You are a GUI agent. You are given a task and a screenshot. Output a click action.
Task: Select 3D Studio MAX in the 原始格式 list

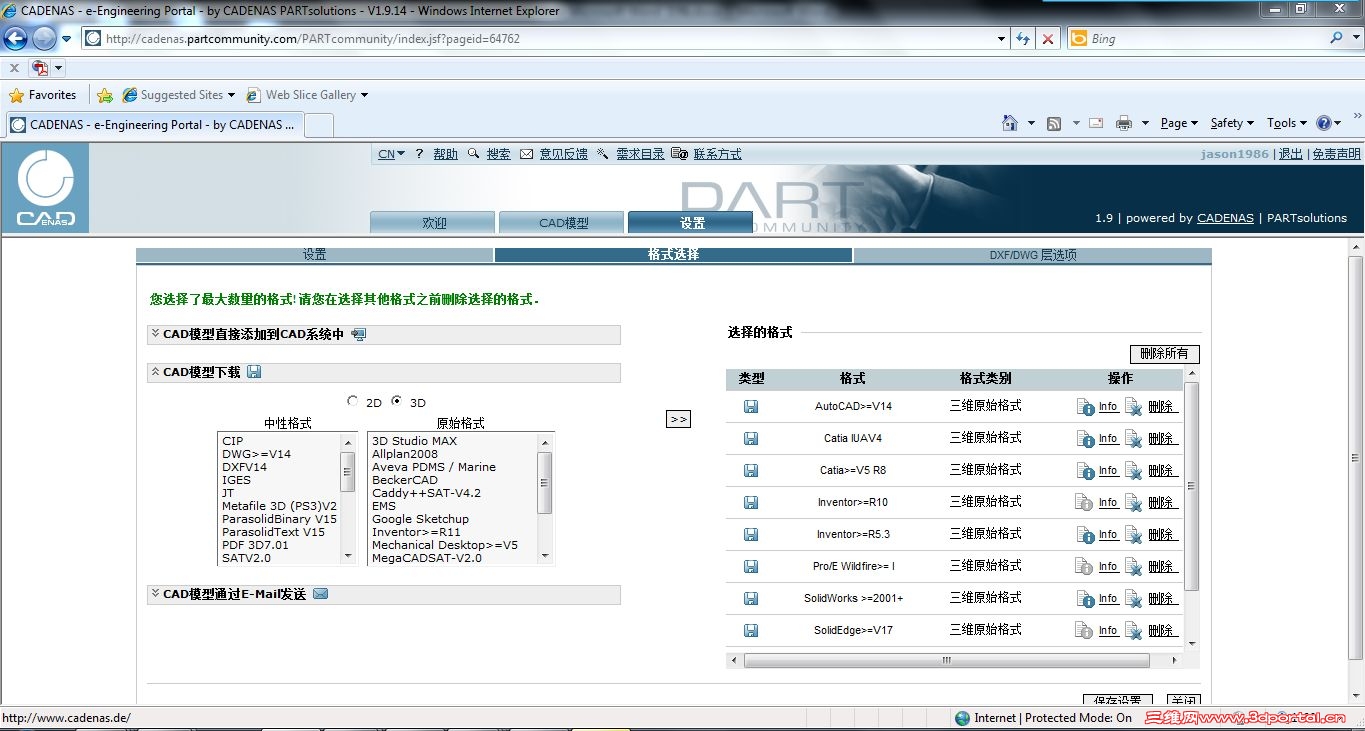pyautogui.click(x=414, y=441)
